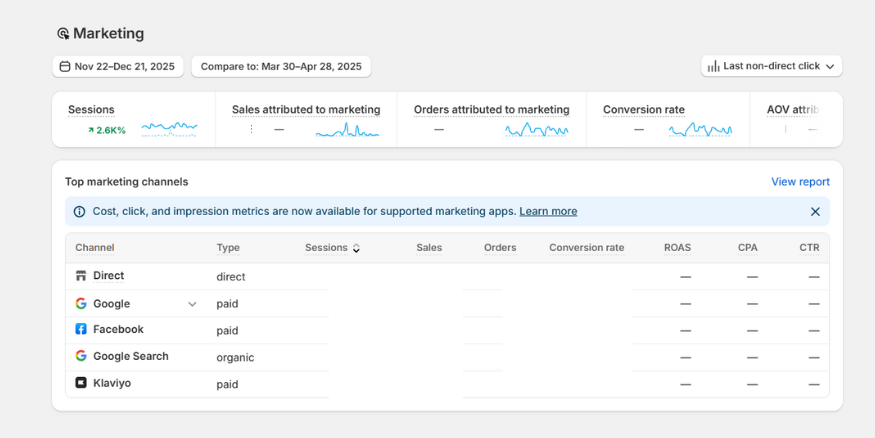Click the Conversion rate column header
This screenshot has height=438, width=875.
click(586, 248)
